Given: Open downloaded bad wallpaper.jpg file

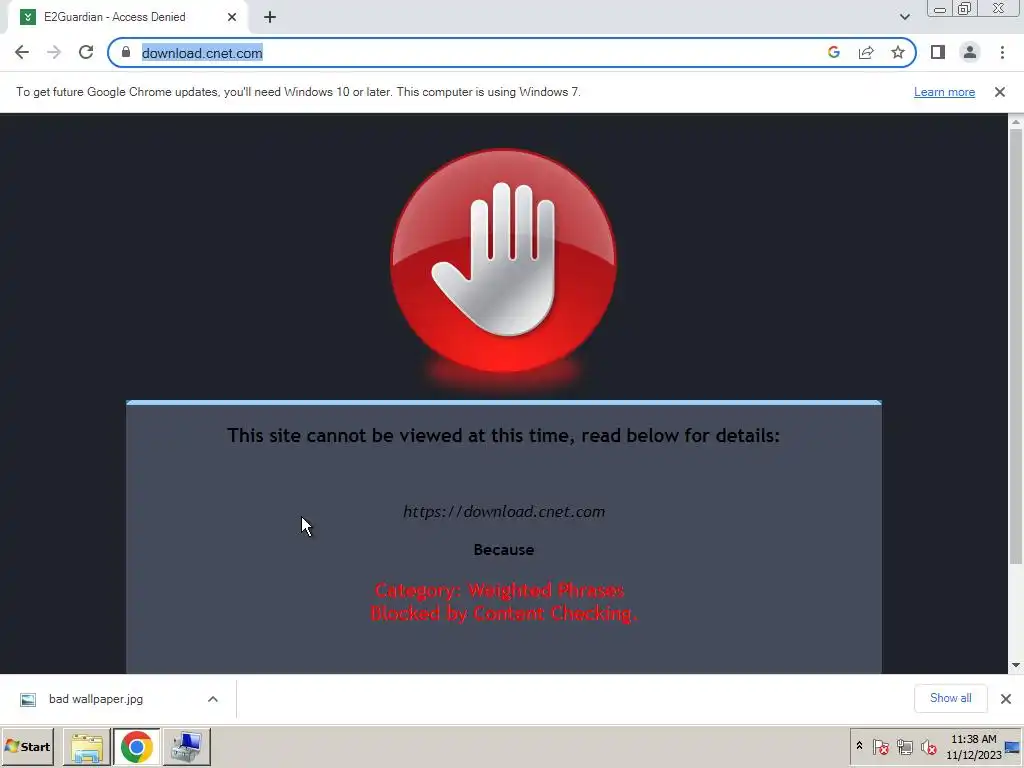Looking at the screenshot, I should 95,699.
